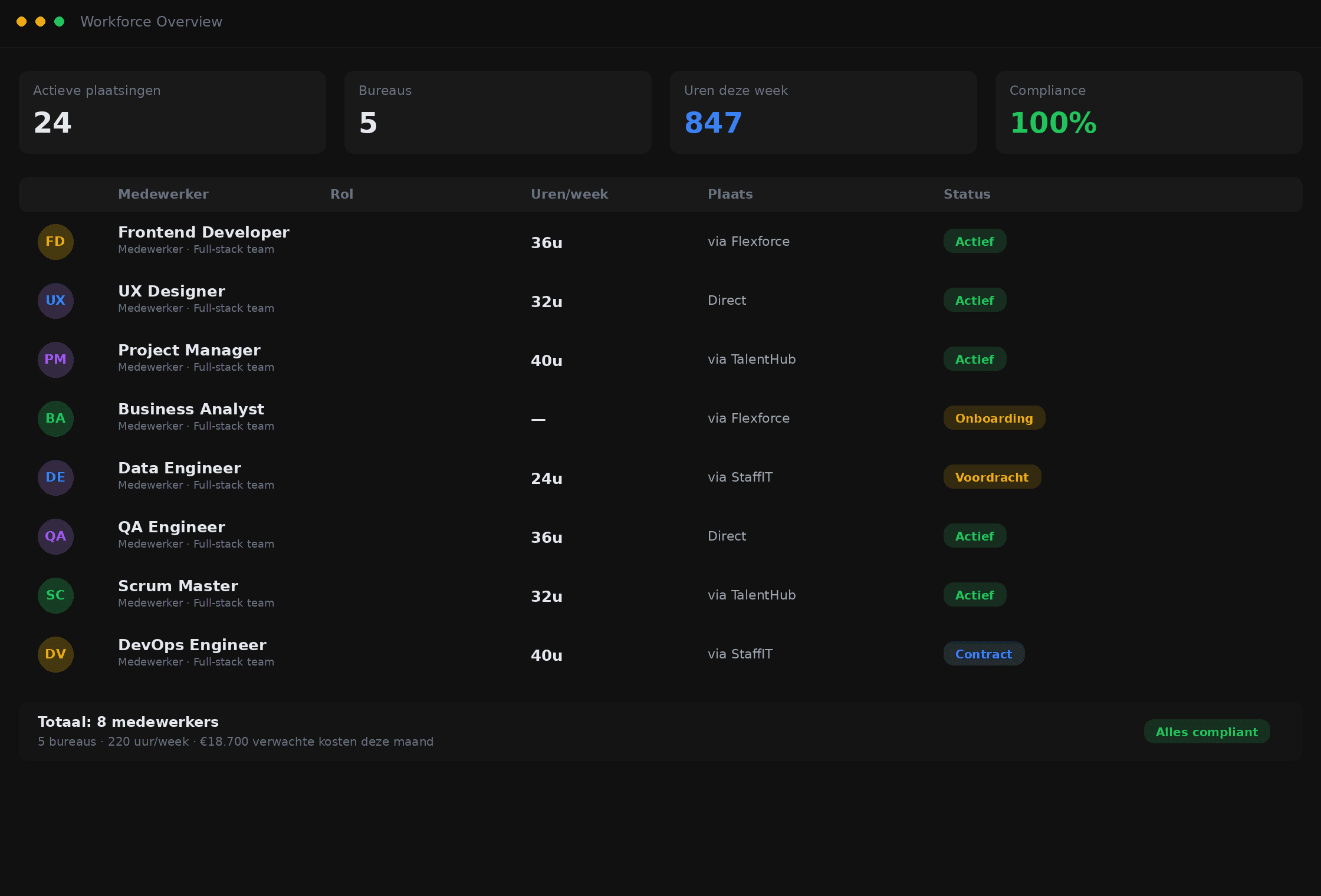Click via Flexforce in Business Analyst row

point(748,418)
